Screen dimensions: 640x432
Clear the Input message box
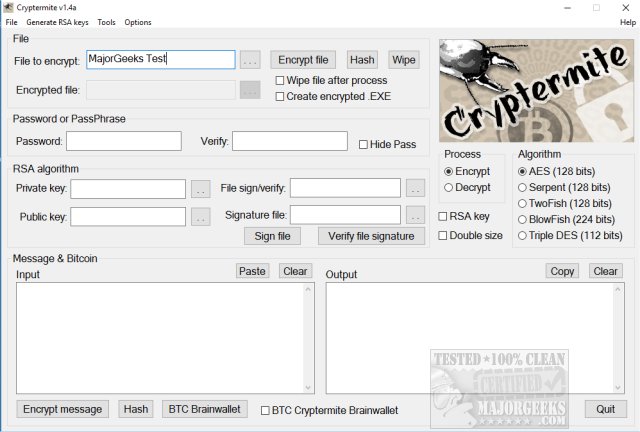(x=296, y=271)
